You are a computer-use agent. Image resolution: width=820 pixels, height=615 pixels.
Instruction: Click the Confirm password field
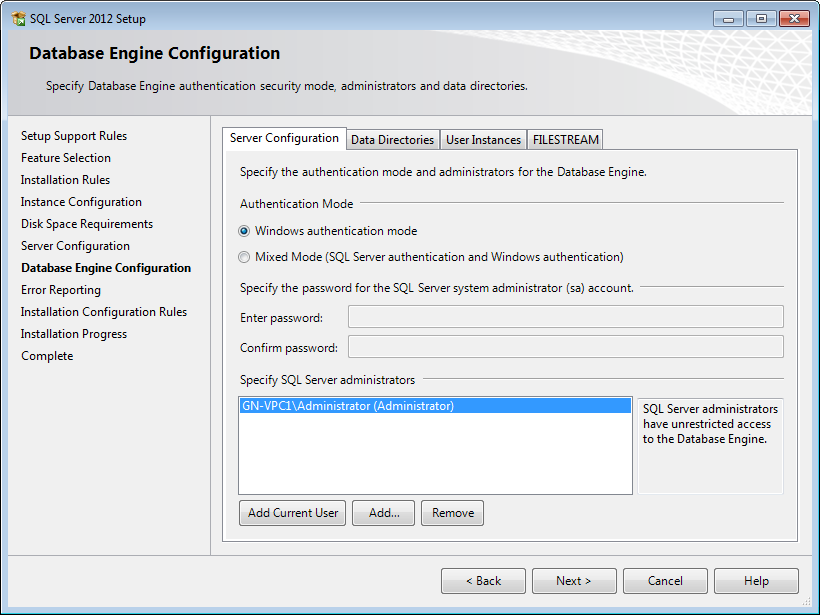(565, 348)
